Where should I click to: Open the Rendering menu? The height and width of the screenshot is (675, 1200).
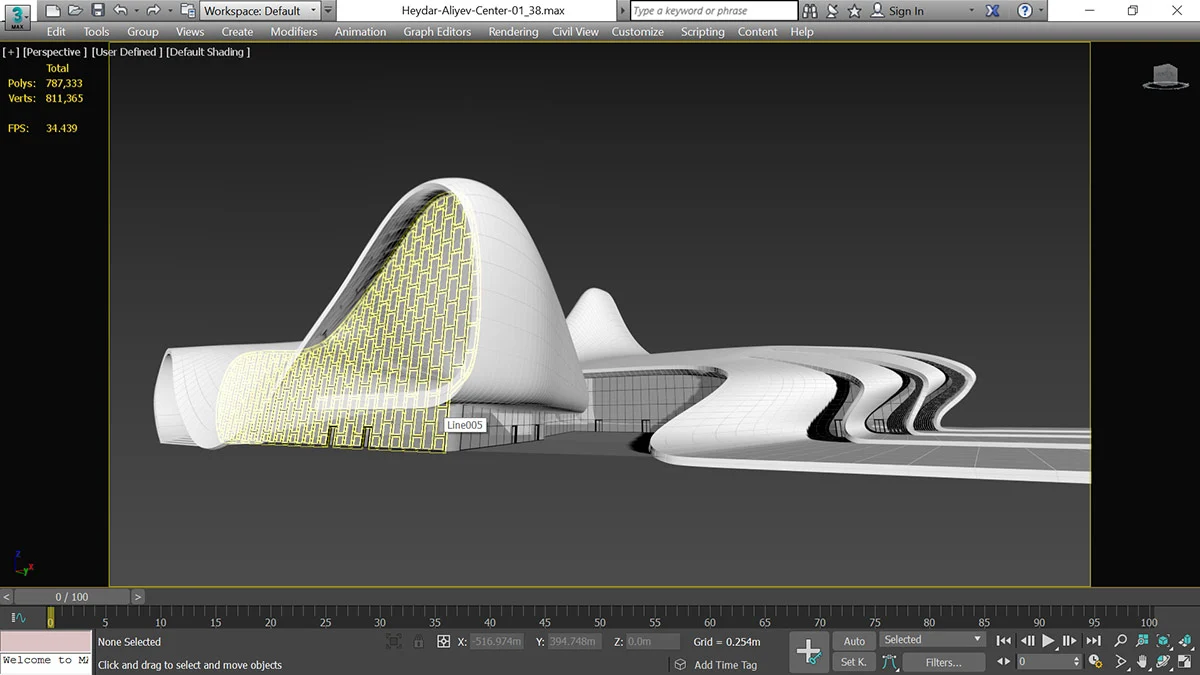(x=513, y=32)
